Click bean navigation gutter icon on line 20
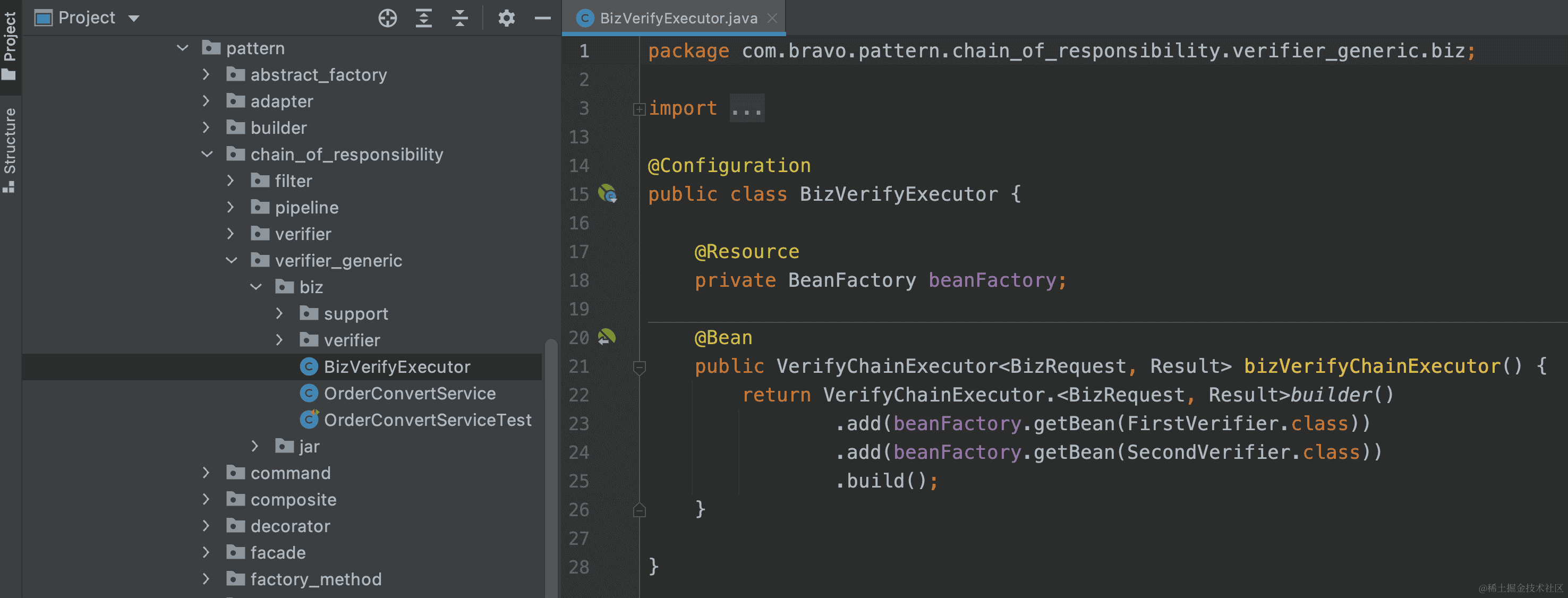The image size is (1568, 598). (606, 337)
